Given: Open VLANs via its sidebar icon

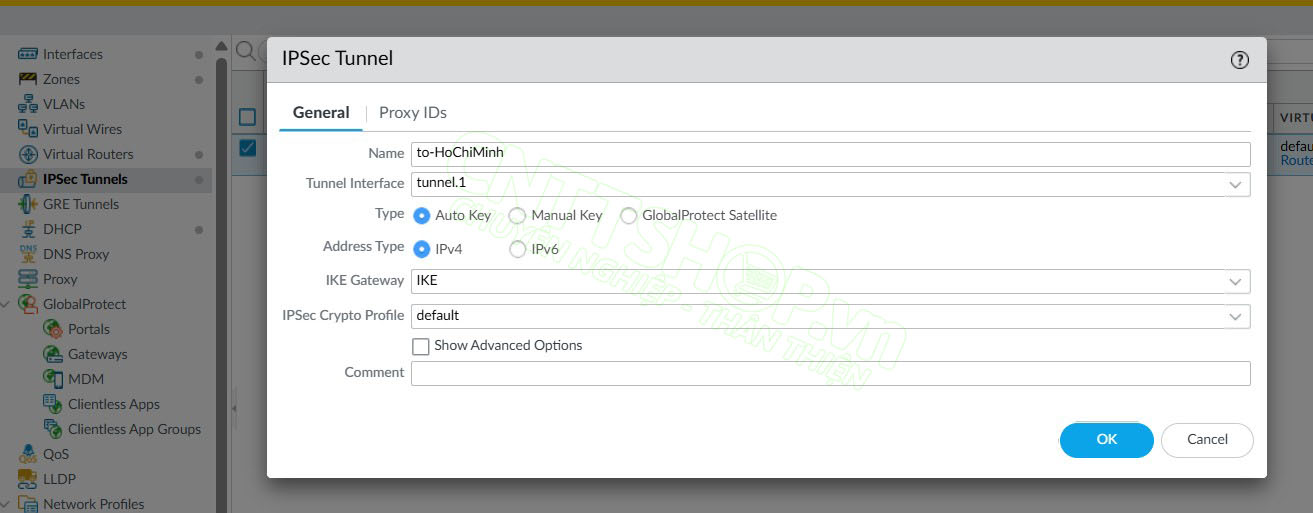Looking at the screenshot, I should (27, 104).
